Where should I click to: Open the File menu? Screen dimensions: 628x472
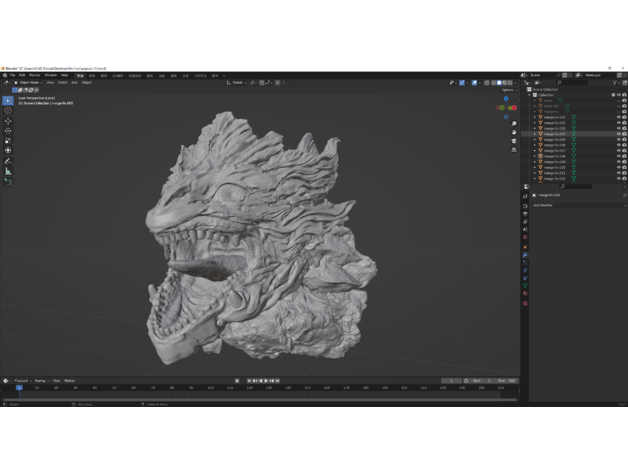tap(13, 74)
